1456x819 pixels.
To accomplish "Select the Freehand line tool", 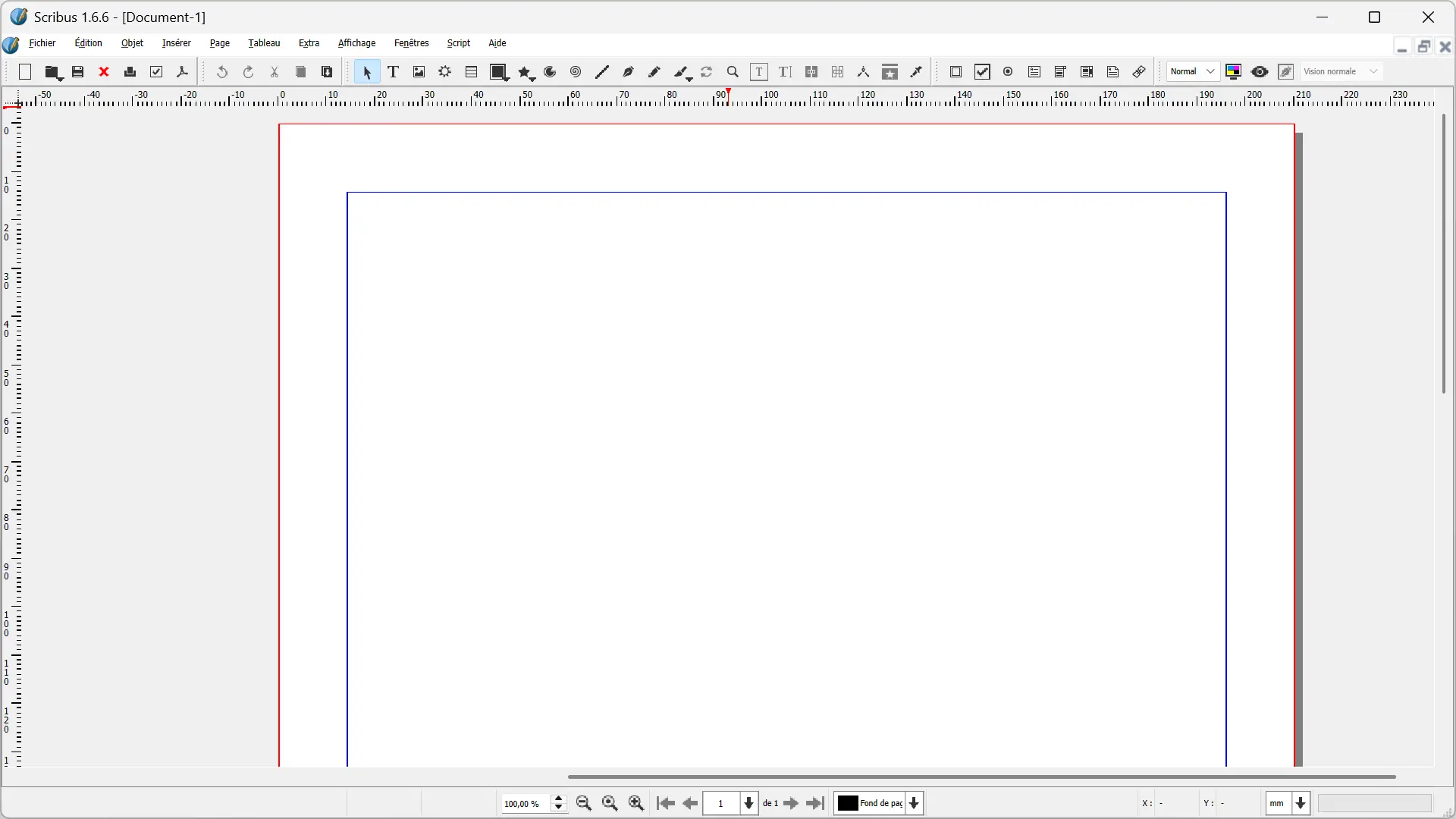I will click(x=654, y=72).
